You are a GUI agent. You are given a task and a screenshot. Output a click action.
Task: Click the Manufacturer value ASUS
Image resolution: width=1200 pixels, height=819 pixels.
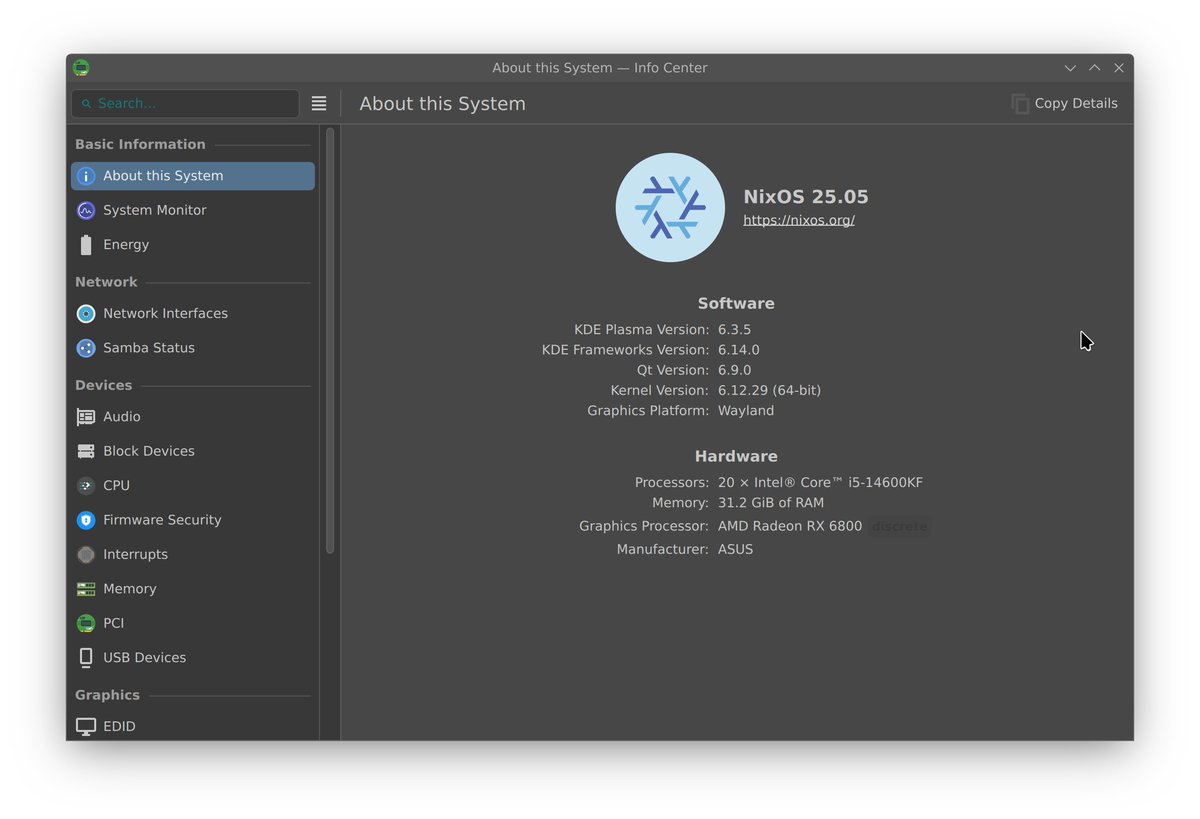735,549
